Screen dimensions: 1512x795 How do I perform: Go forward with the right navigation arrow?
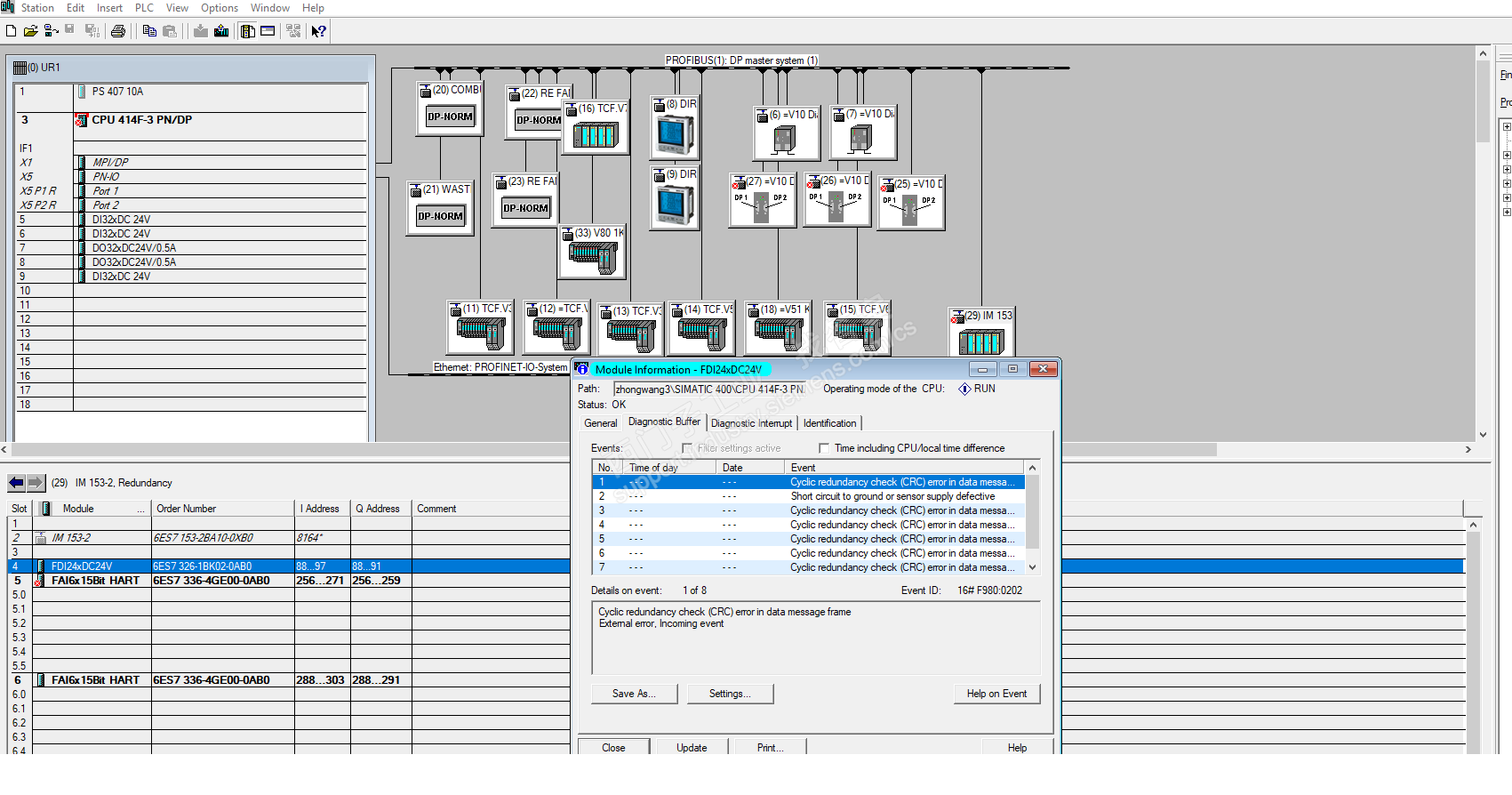coord(36,483)
